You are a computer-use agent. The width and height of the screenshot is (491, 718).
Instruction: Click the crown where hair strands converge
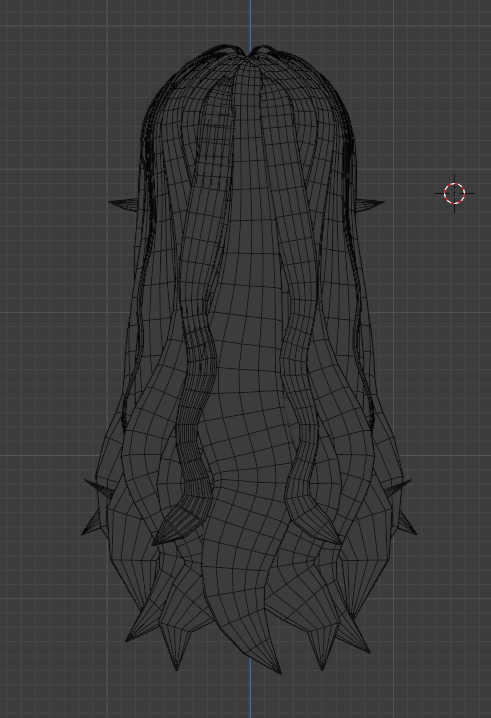250,53
